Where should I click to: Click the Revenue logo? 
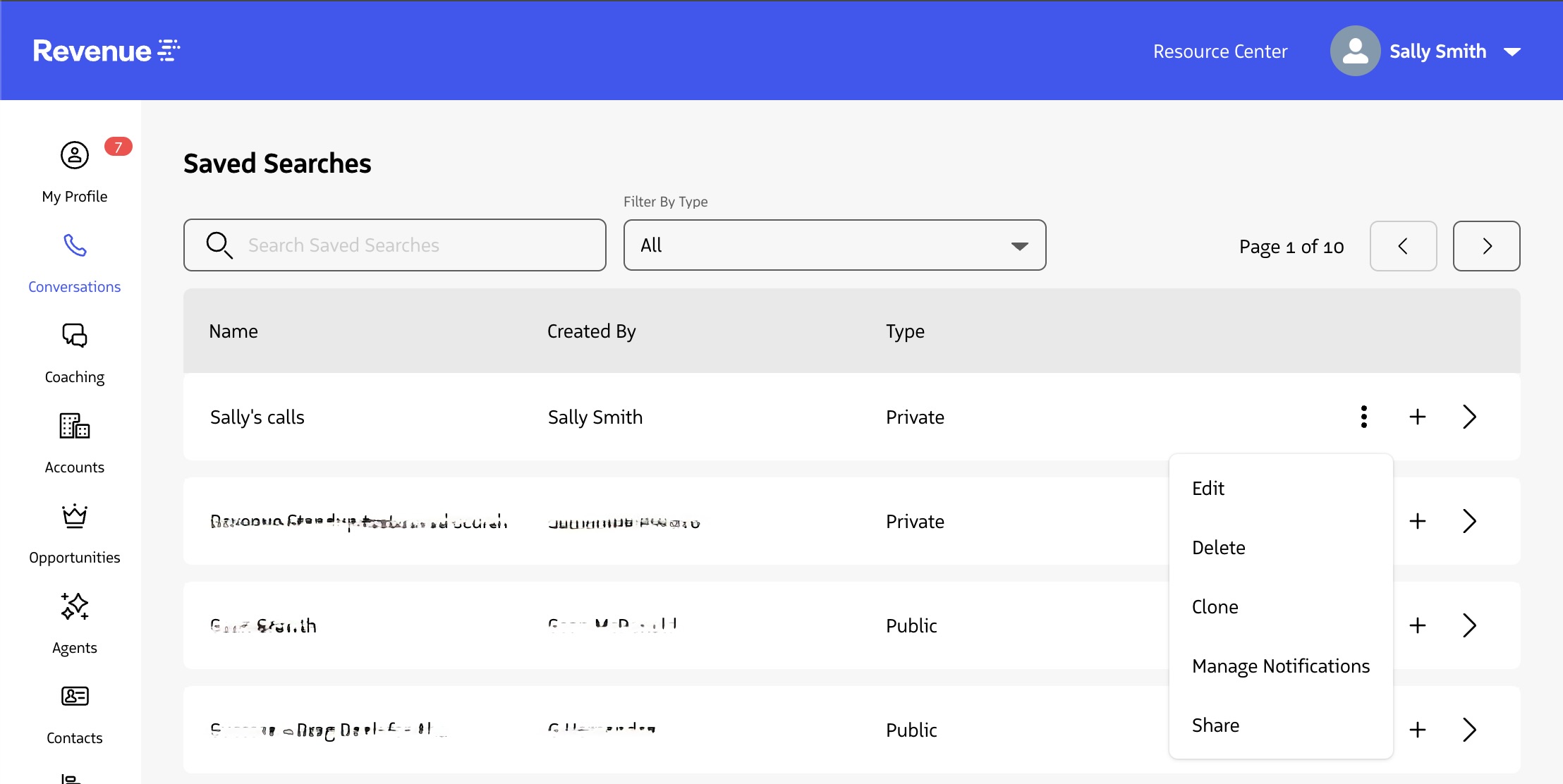107,51
